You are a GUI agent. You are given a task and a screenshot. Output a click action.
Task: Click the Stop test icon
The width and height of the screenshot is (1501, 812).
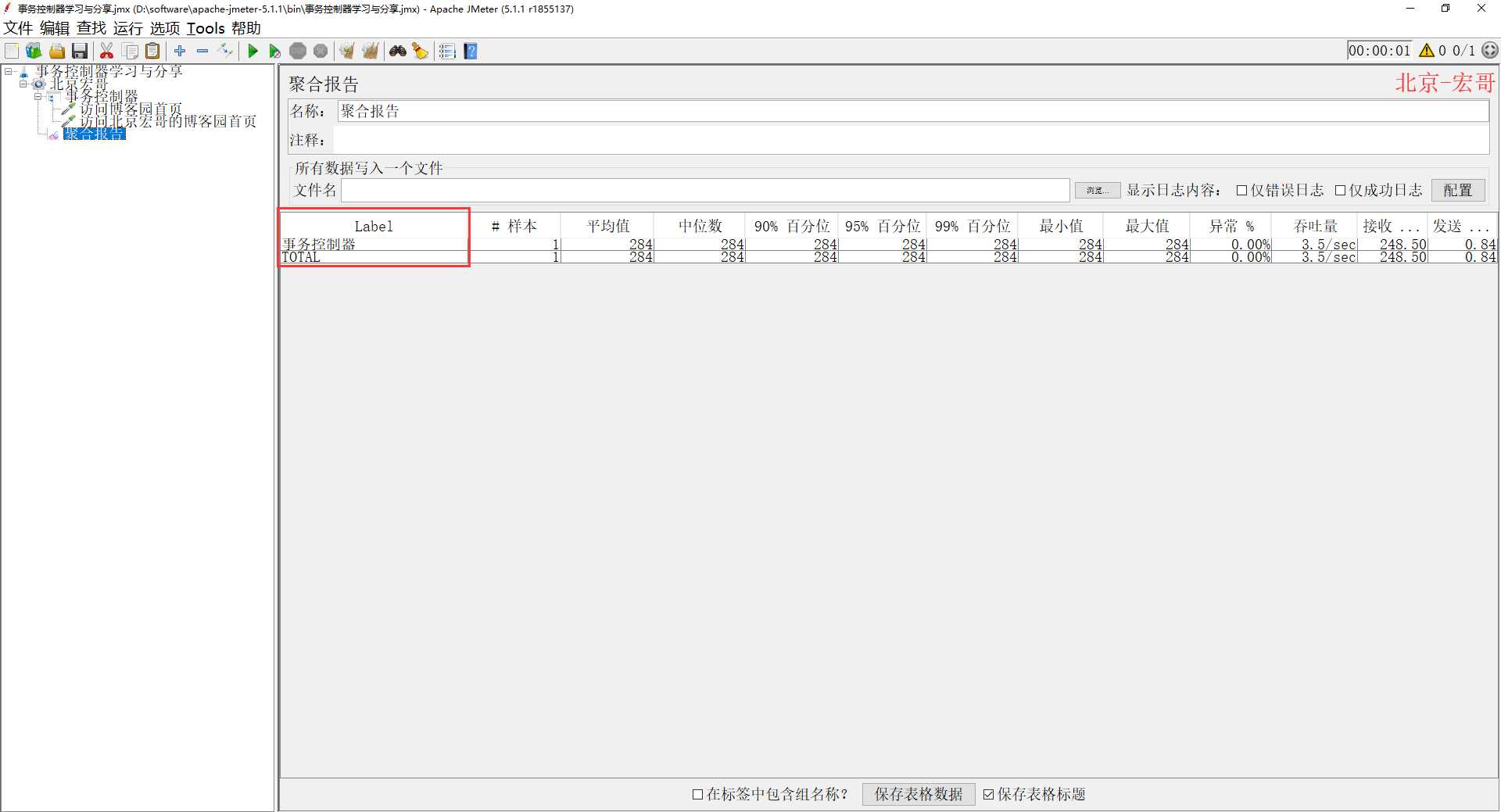pyautogui.click(x=298, y=51)
